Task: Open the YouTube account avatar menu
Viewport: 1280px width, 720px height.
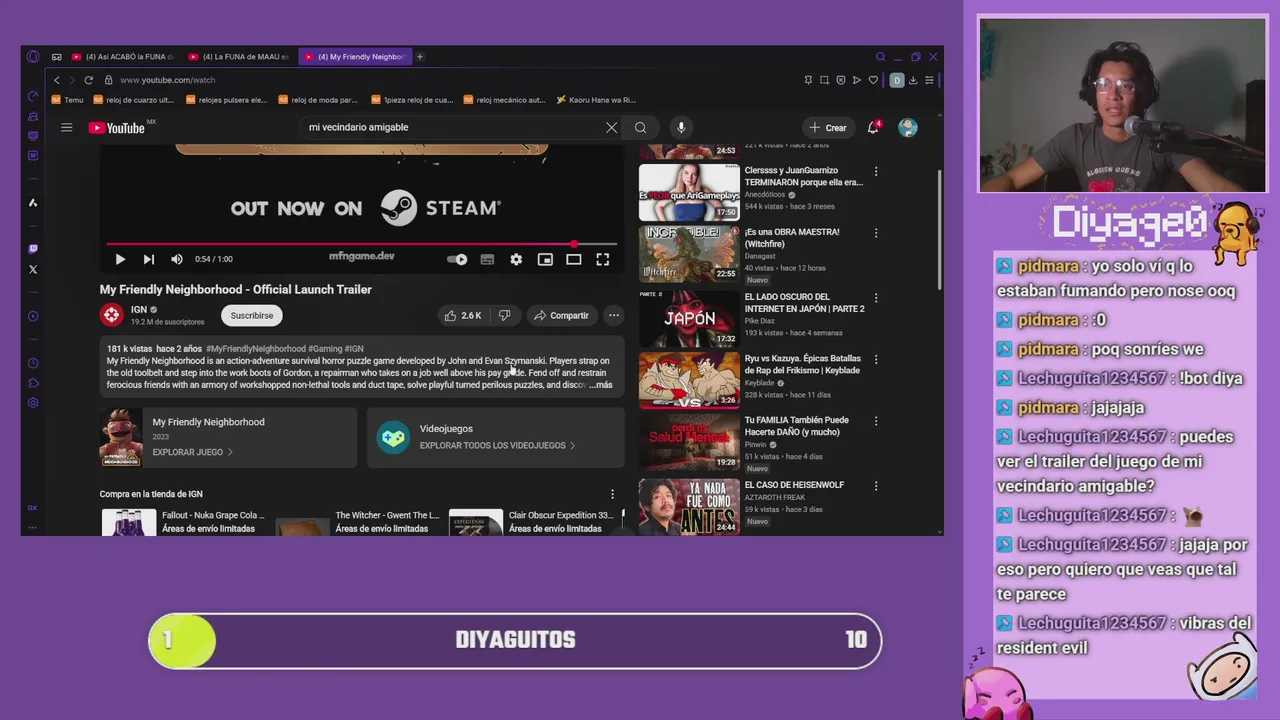Action: coord(908,127)
